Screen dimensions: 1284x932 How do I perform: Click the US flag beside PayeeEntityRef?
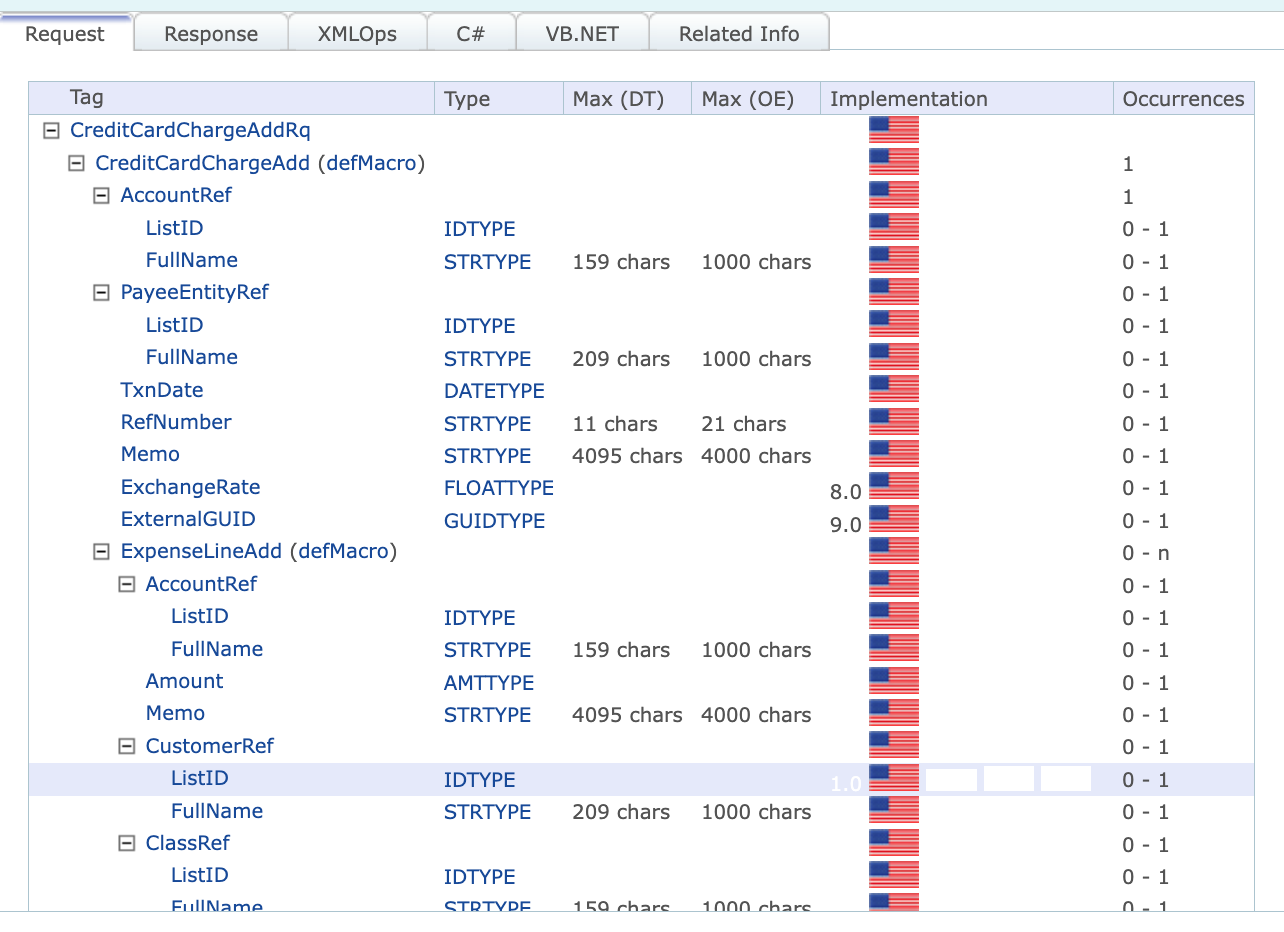coord(894,292)
